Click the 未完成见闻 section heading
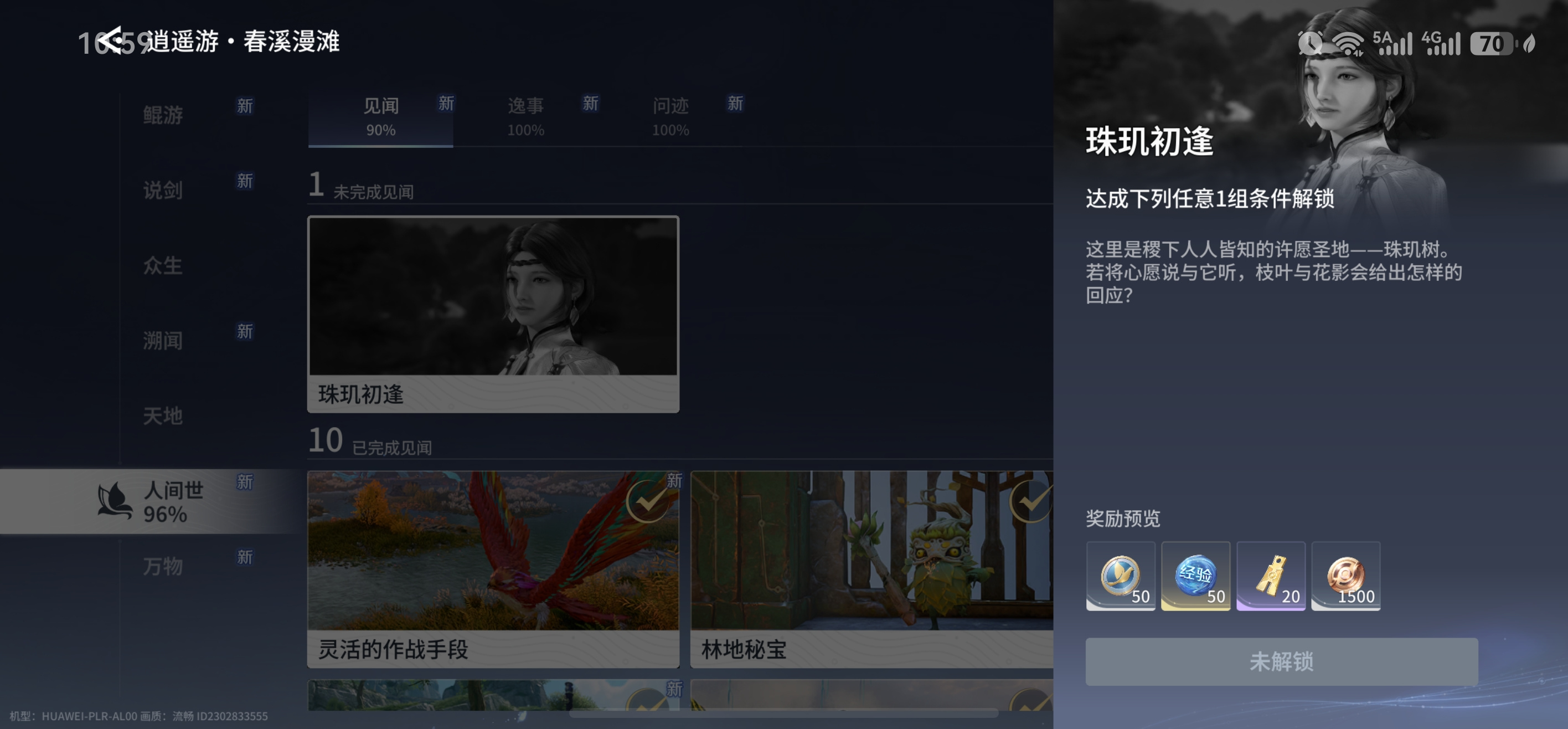This screenshot has height=729, width=1568. pos(373,192)
